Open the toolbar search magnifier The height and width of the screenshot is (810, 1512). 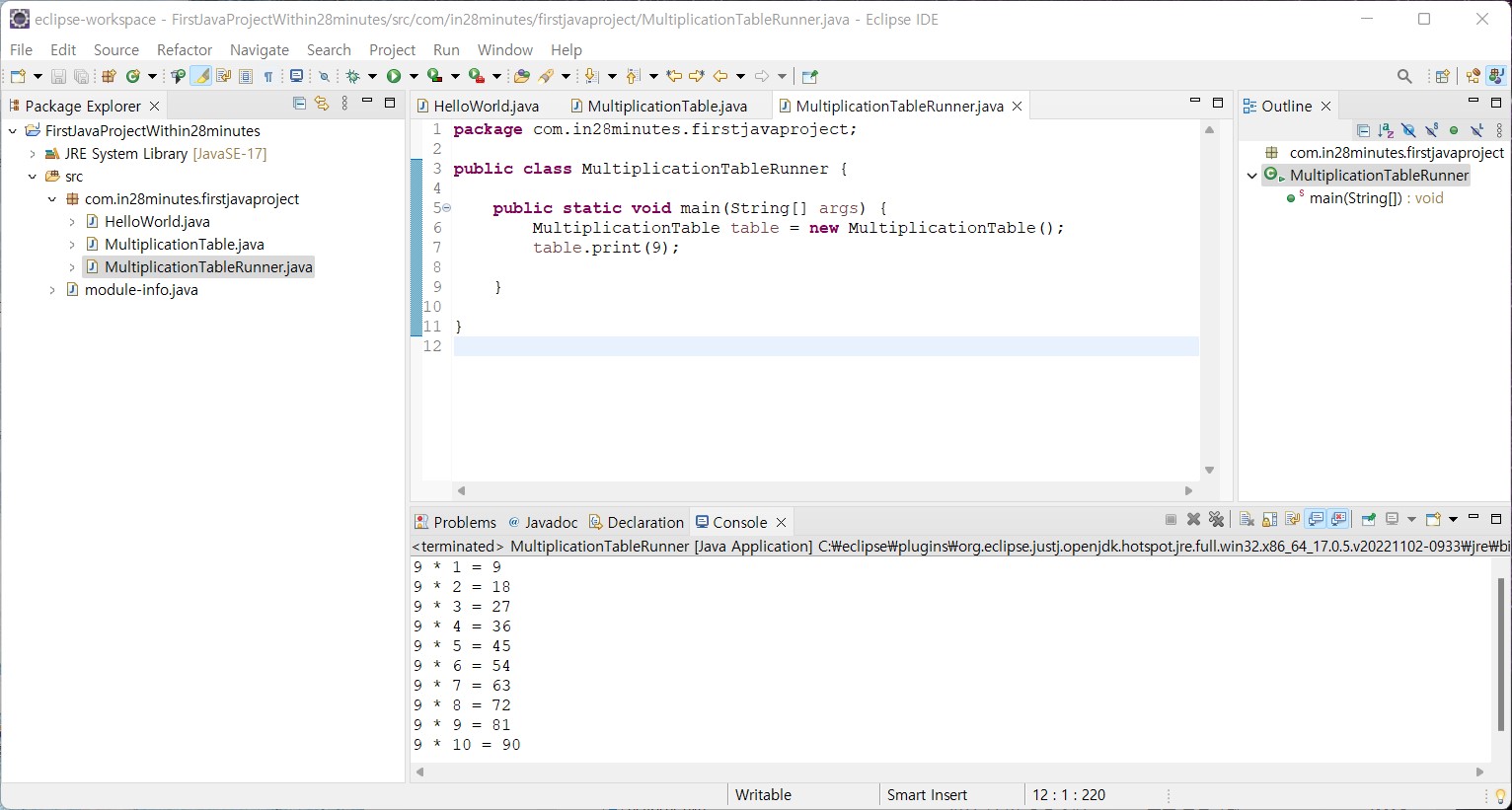coord(1404,76)
